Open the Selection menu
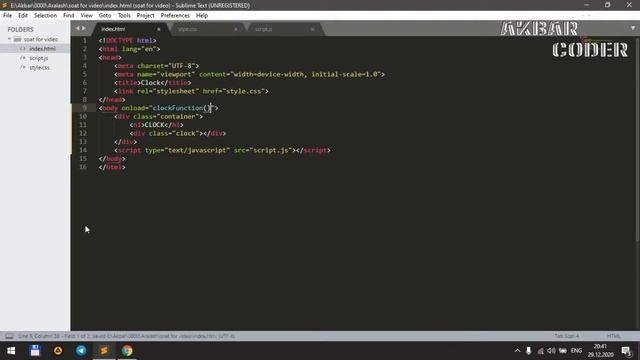Viewport: 640px width, 360px height. pos(45,16)
